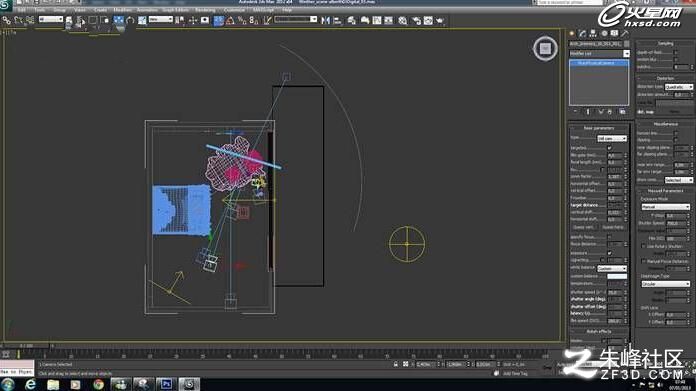Toggle the clipping checkbox in Miscellaneous
Image resolution: width=696 pixels, height=391 pixels.
pyautogui.click(x=676, y=140)
